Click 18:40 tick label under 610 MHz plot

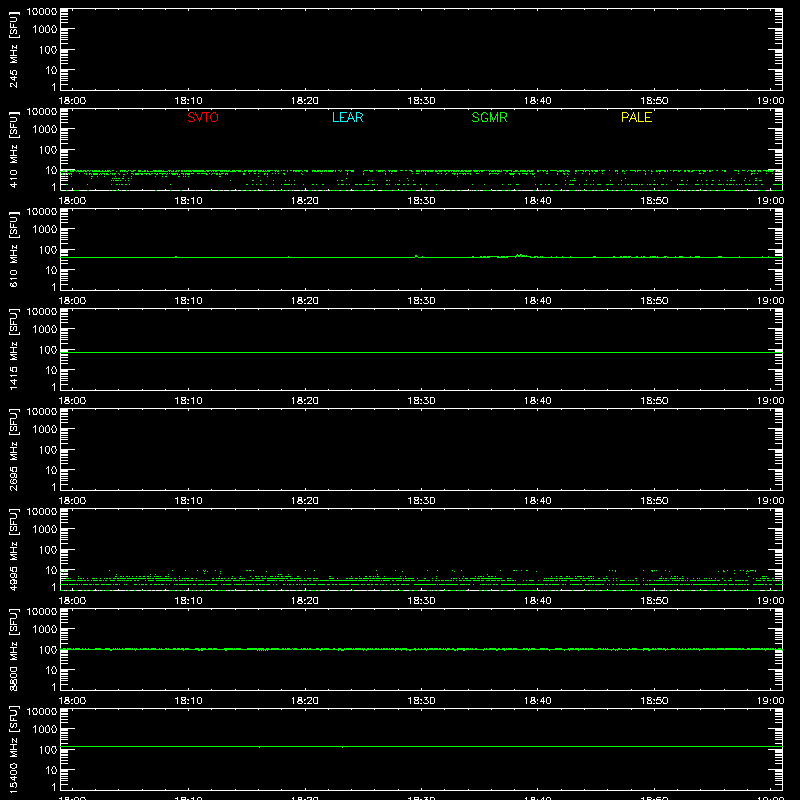[538, 301]
